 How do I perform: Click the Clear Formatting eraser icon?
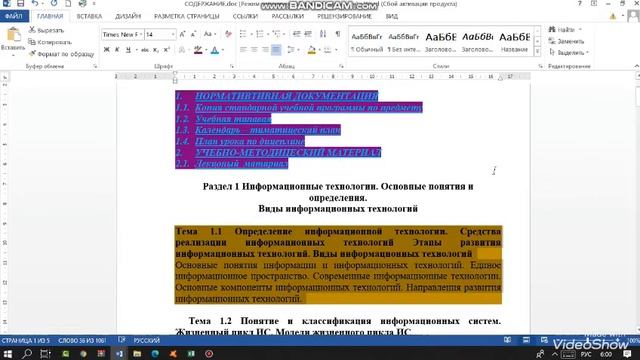tap(228, 34)
